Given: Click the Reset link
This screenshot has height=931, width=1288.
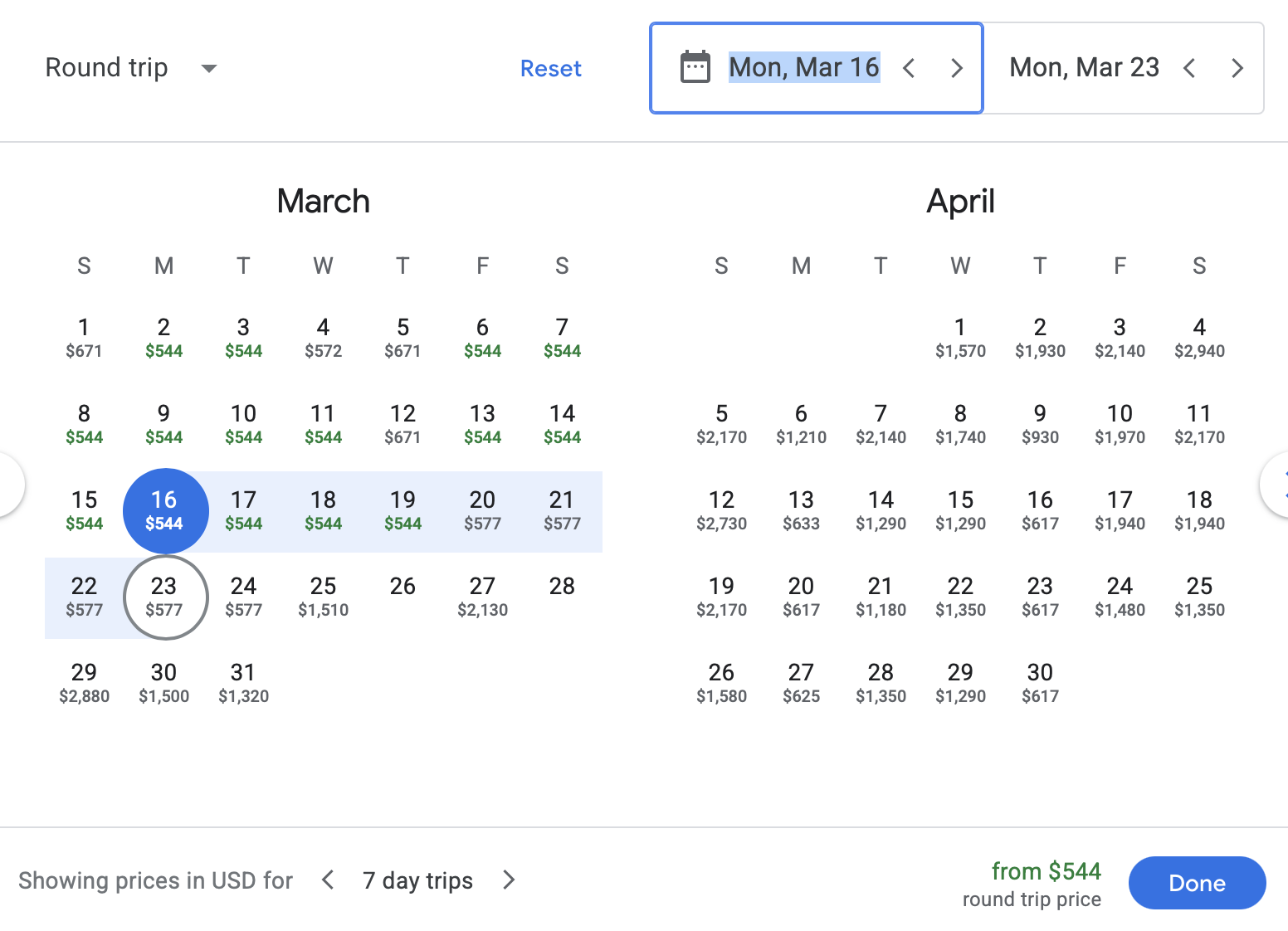Looking at the screenshot, I should pyautogui.click(x=550, y=68).
